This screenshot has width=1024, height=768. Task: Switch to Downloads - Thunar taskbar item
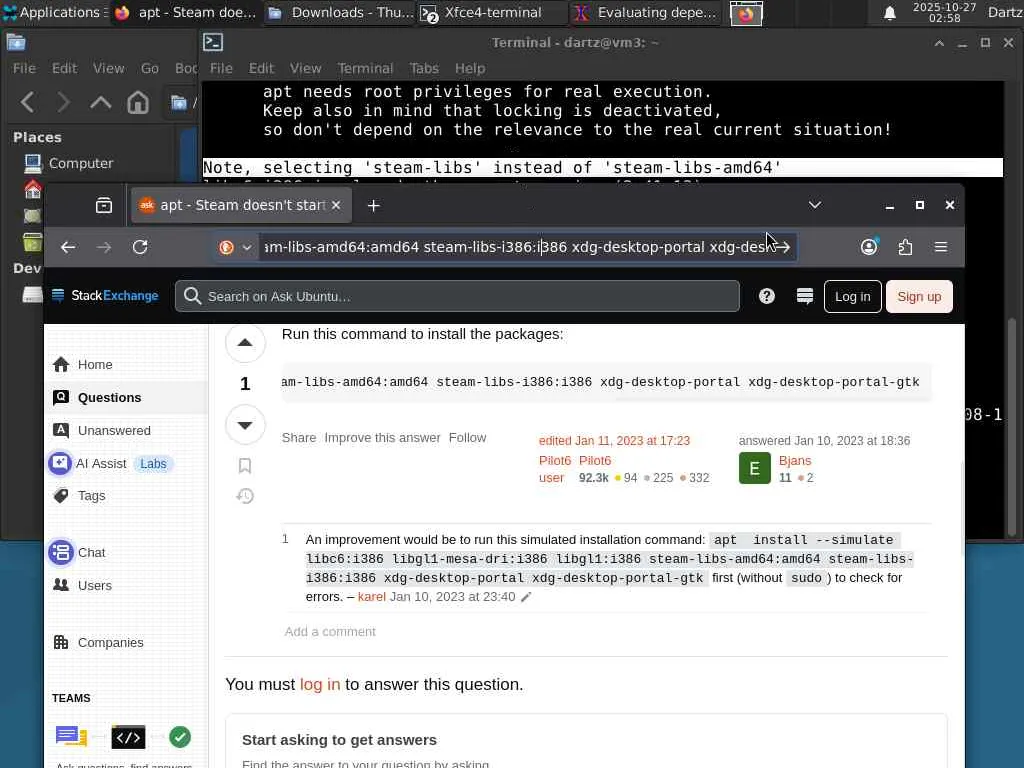[340, 12]
